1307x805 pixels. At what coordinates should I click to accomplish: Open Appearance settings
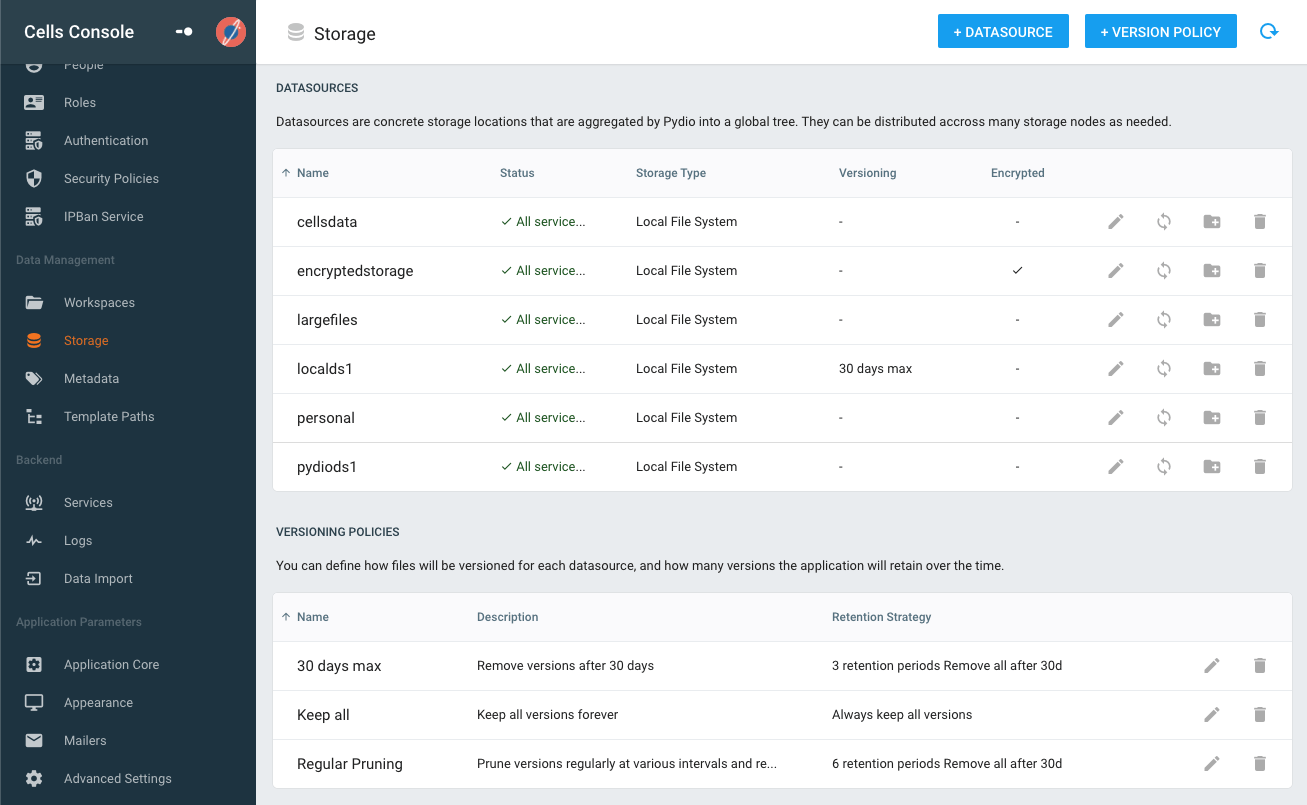[x=98, y=703]
